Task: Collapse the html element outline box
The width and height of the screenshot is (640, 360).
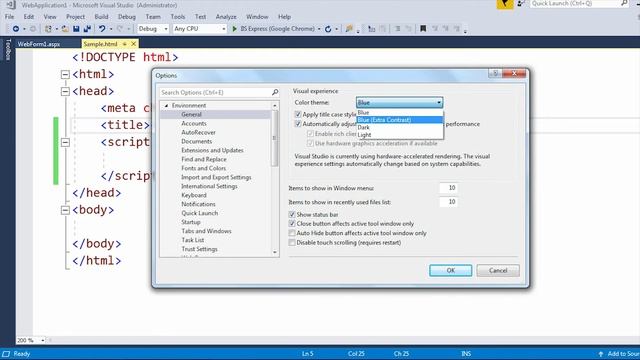Action: (65, 74)
